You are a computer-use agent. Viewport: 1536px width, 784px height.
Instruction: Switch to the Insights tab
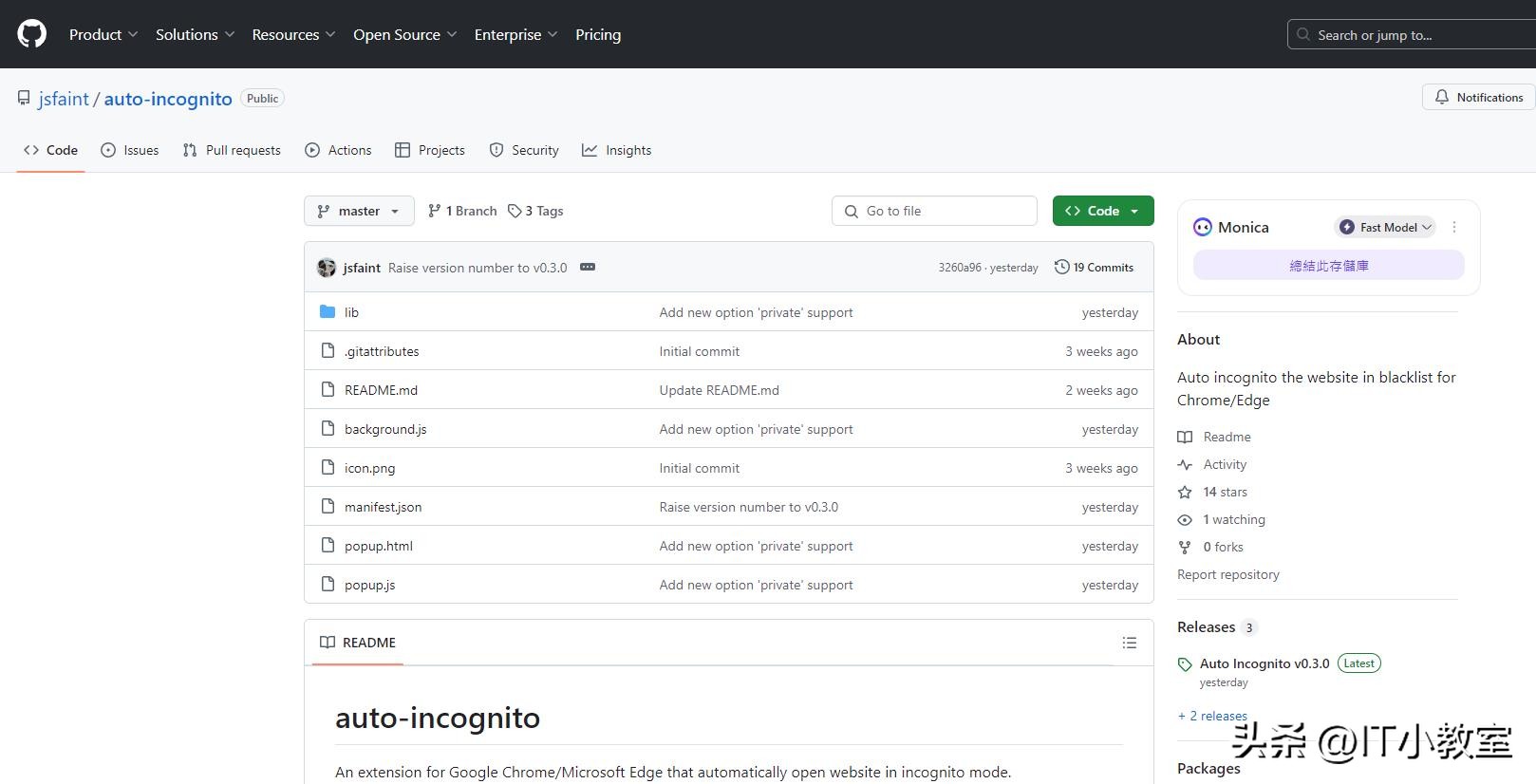(617, 150)
